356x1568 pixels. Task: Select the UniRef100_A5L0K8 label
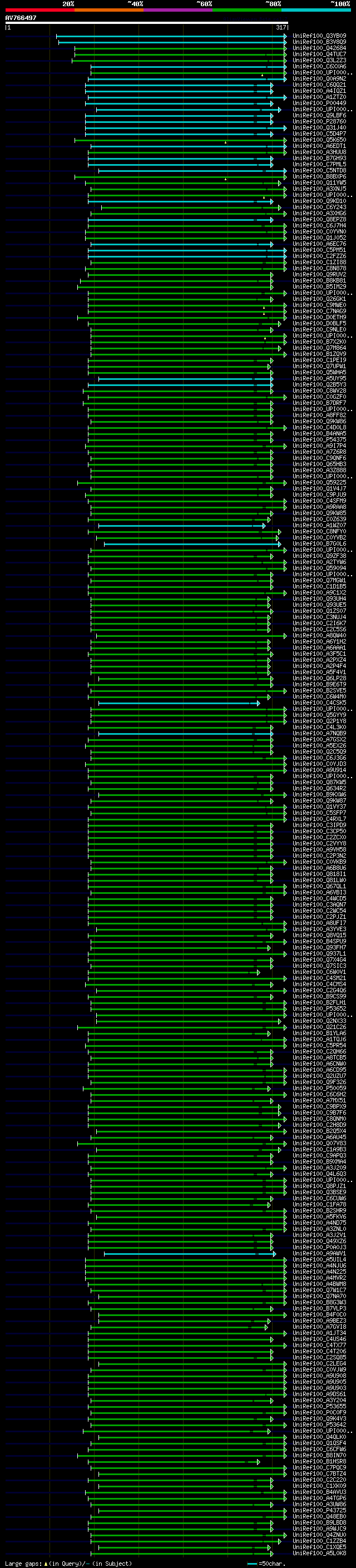[319, 1554]
